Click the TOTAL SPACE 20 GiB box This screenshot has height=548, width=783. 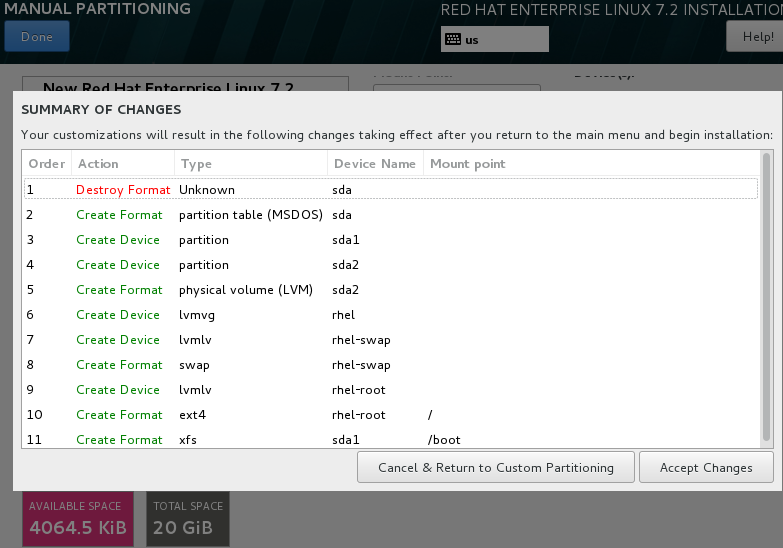188,519
